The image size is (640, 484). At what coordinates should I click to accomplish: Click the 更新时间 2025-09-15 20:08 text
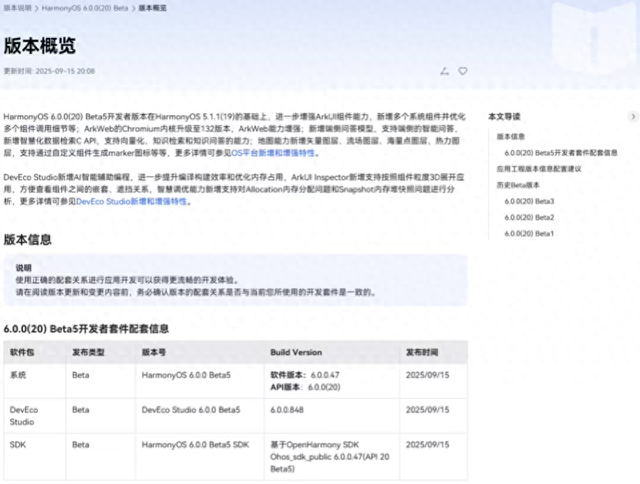pyautogui.click(x=49, y=71)
